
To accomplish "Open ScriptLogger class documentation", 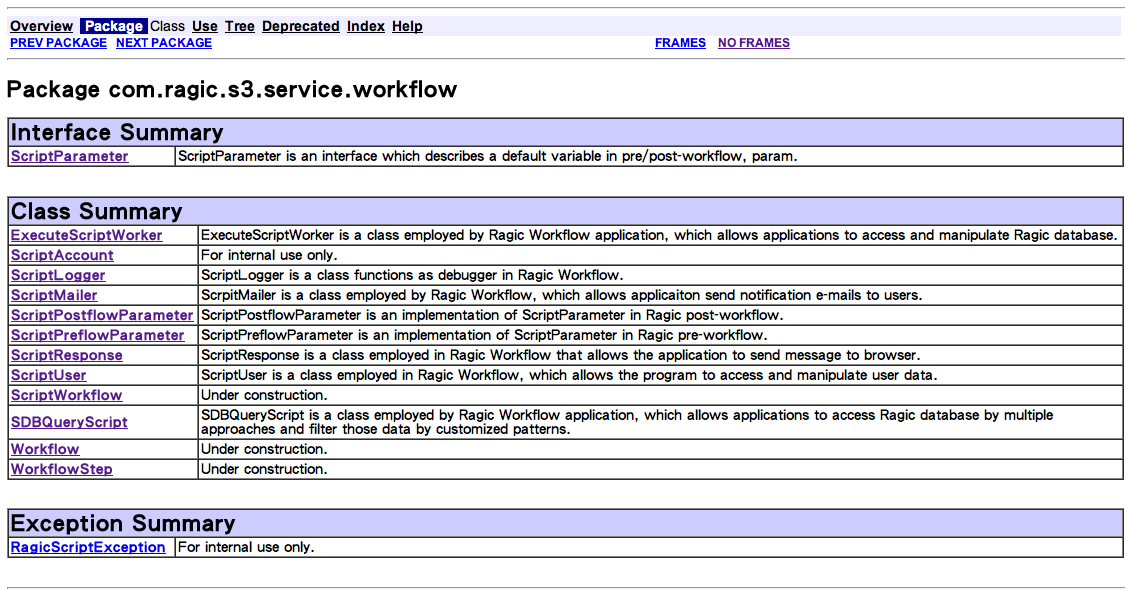I will click(x=58, y=275).
